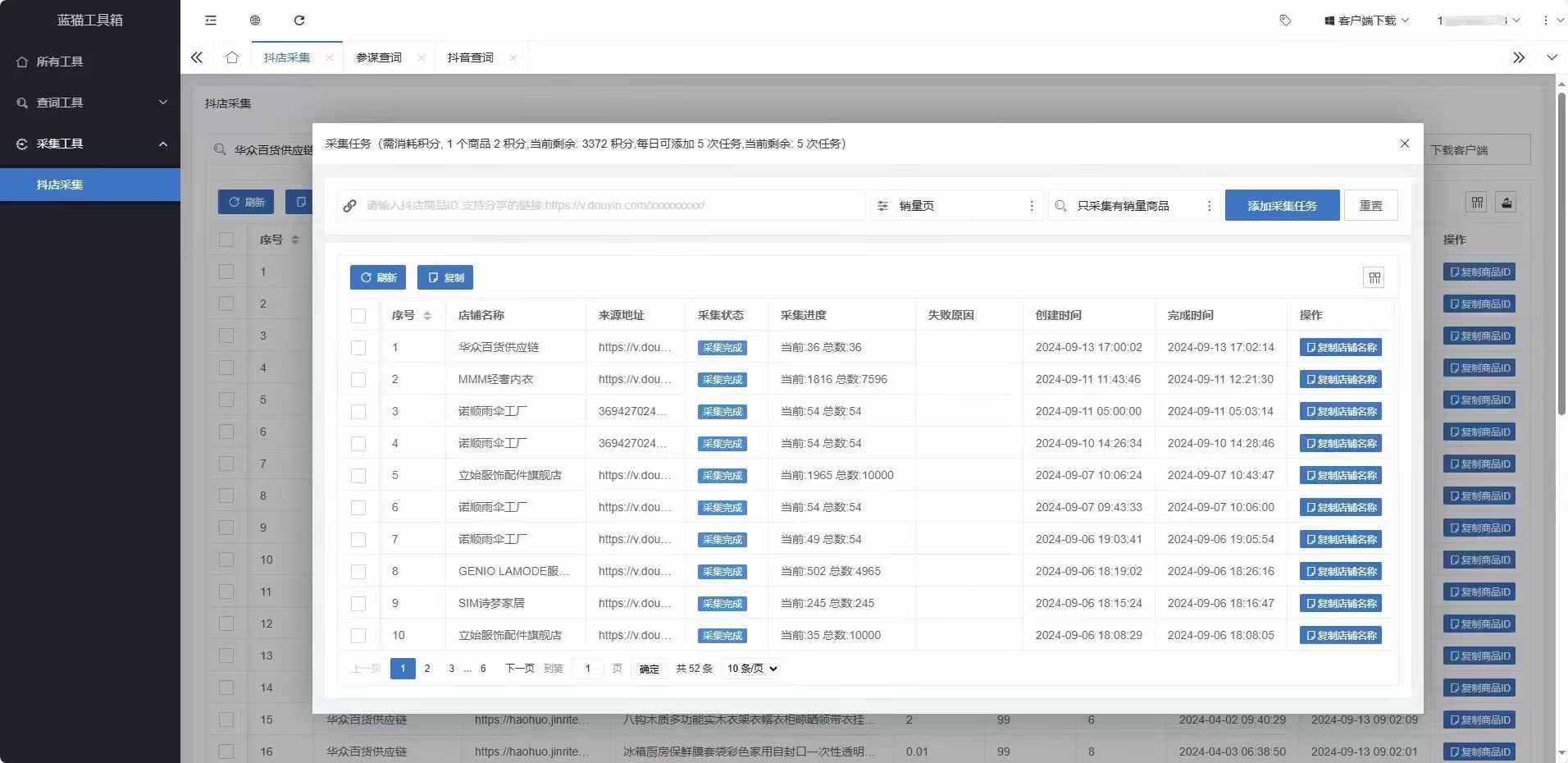Screen dimensions: 1568x763
Task: Open 所有工具 in the sidebar
Action: pyautogui.click(x=90, y=62)
